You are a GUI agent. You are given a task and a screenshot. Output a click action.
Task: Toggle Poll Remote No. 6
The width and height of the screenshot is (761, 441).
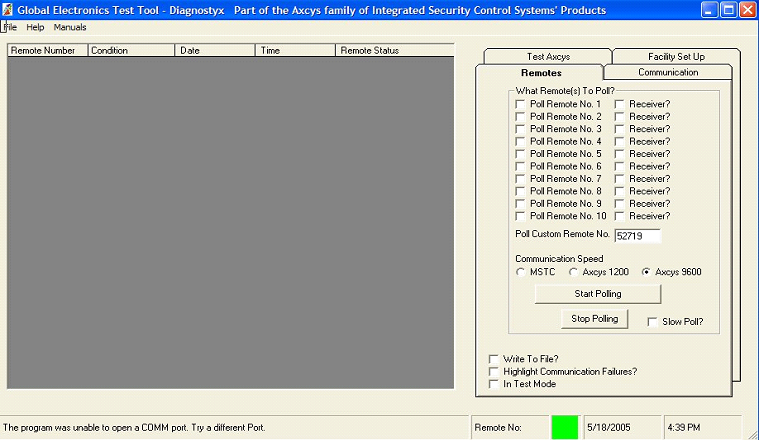click(520, 166)
